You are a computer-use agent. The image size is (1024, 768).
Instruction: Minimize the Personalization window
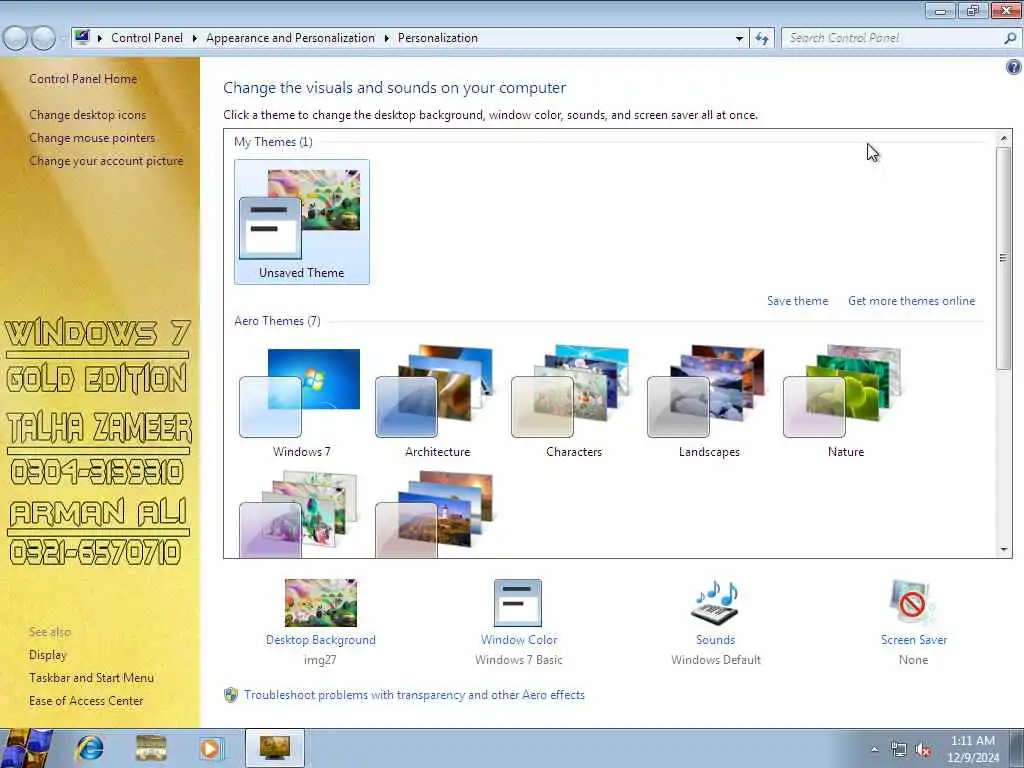click(x=940, y=10)
